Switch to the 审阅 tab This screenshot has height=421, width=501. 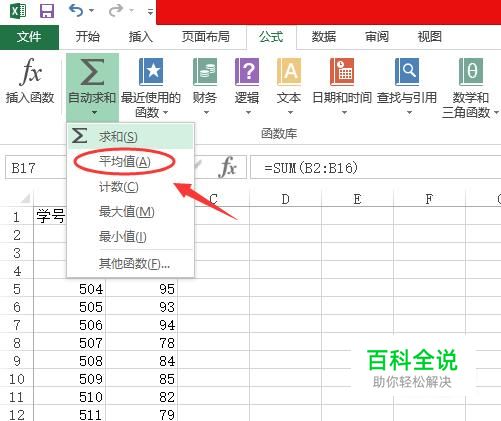click(377, 37)
